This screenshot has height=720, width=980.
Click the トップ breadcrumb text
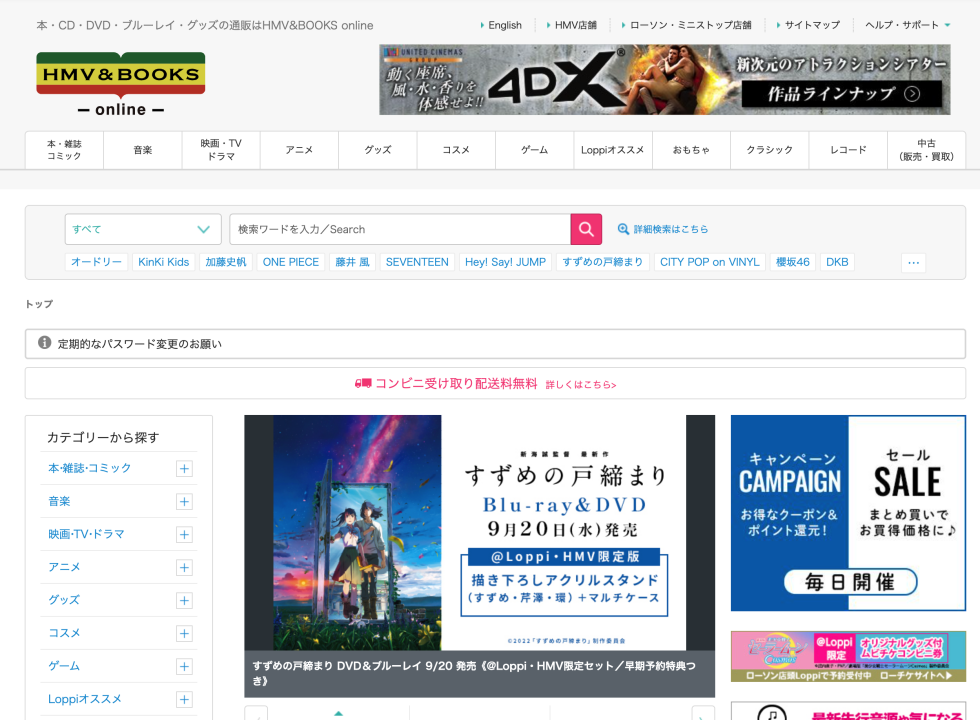pyautogui.click(x=39, y=304)
